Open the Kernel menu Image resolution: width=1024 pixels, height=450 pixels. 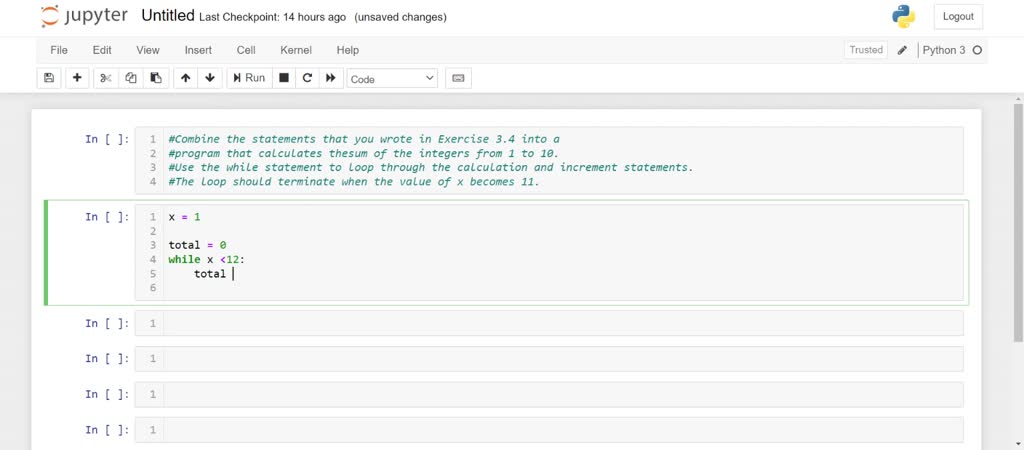(x=296, y=50)
